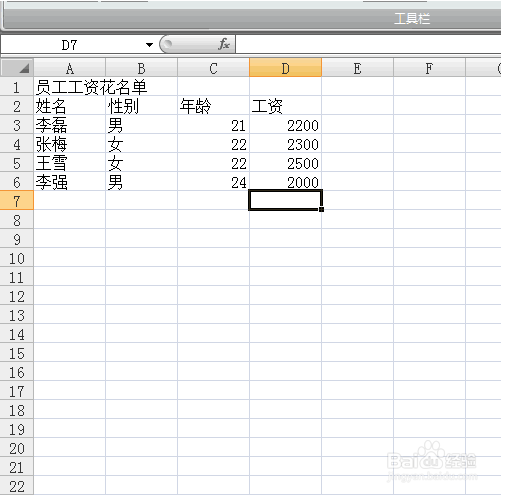Select row 1 header
The width and height of the screenshot is (505, 495).
pyautogui.click(x=17, y=87)
